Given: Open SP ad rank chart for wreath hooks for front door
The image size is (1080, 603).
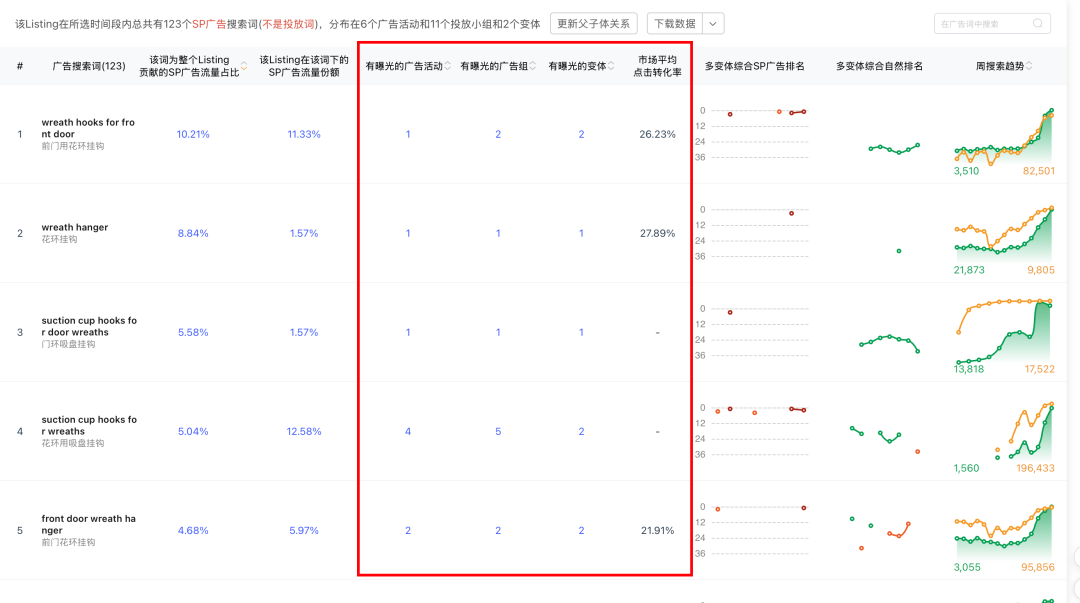Looking at the screenshot, I should 754,134.
